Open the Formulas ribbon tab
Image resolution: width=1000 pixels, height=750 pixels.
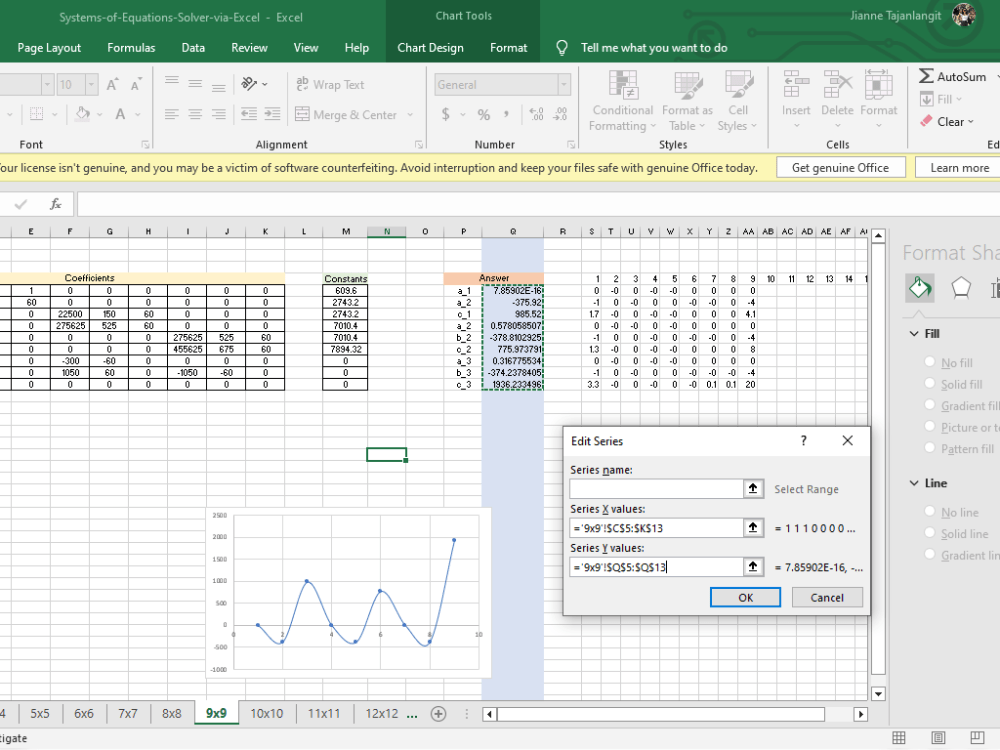point(131,48)
